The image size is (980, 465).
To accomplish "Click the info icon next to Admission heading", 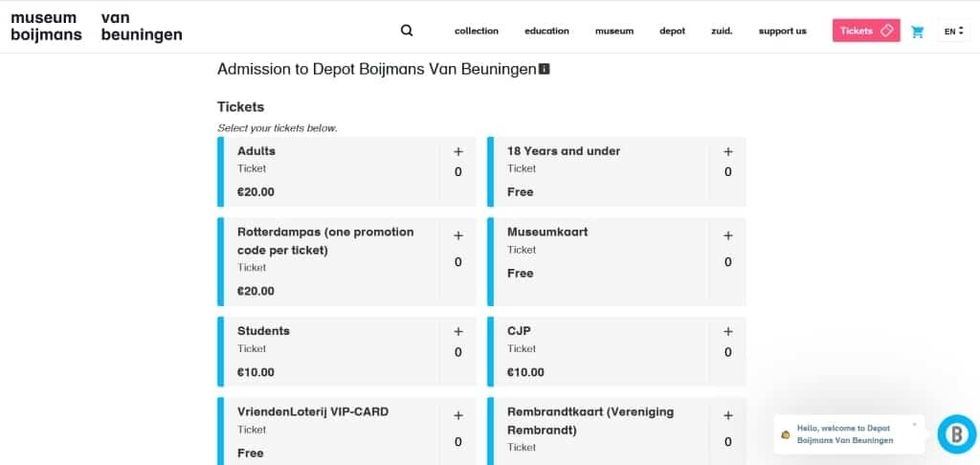I will click(544, 69).
